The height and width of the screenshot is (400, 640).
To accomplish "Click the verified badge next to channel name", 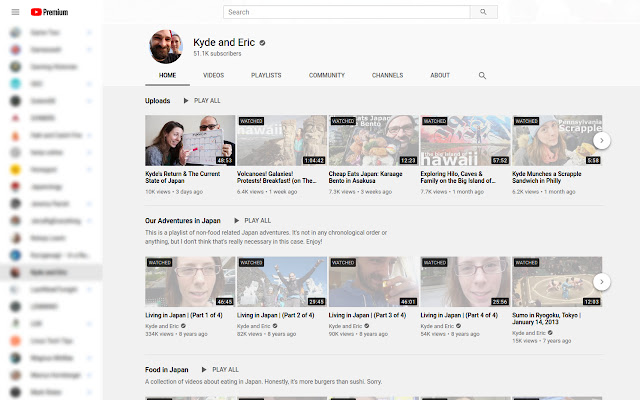I will pyautogui.click(x=262, y=43).
